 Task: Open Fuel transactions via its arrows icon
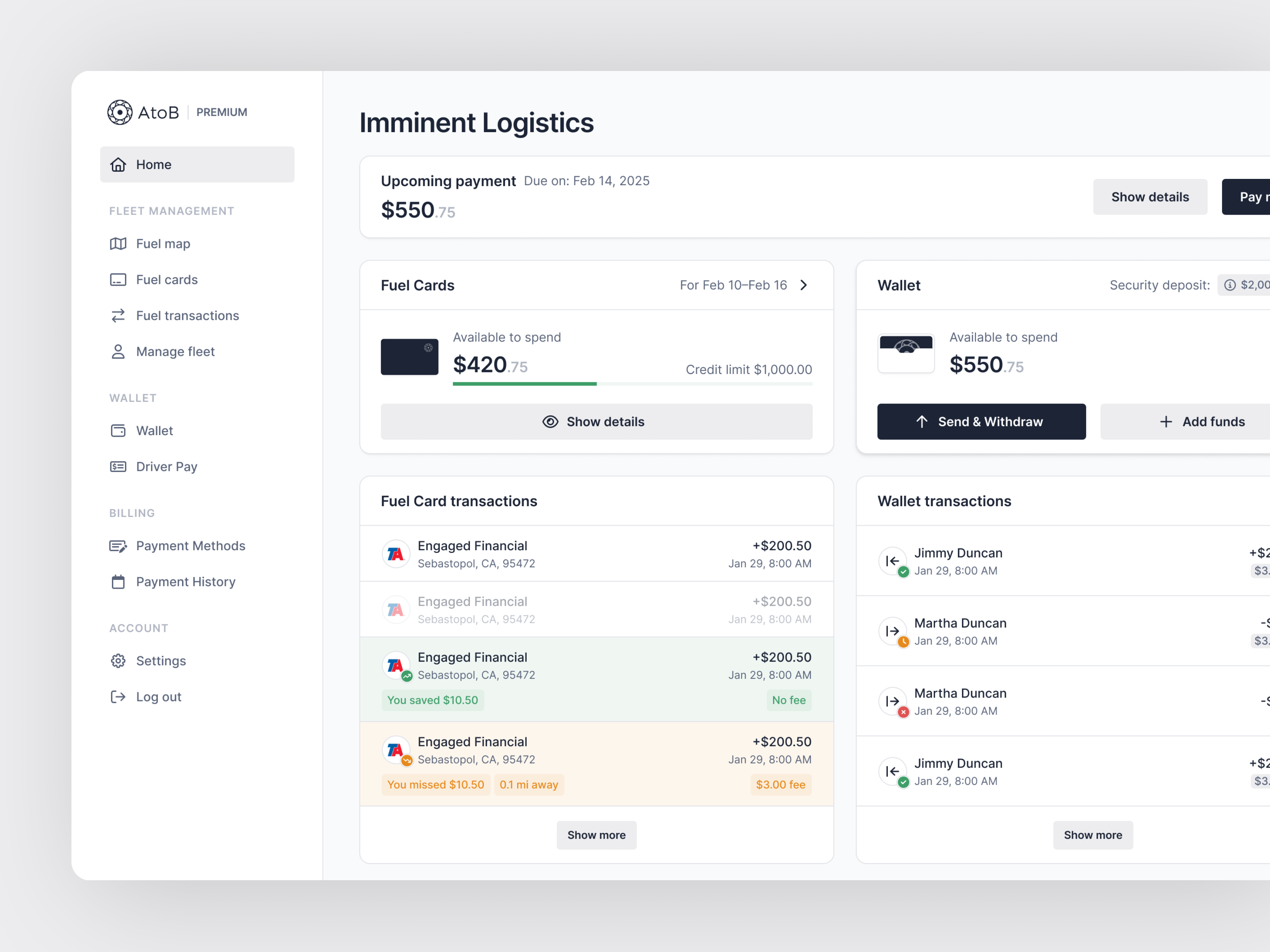tap(118, 315)
